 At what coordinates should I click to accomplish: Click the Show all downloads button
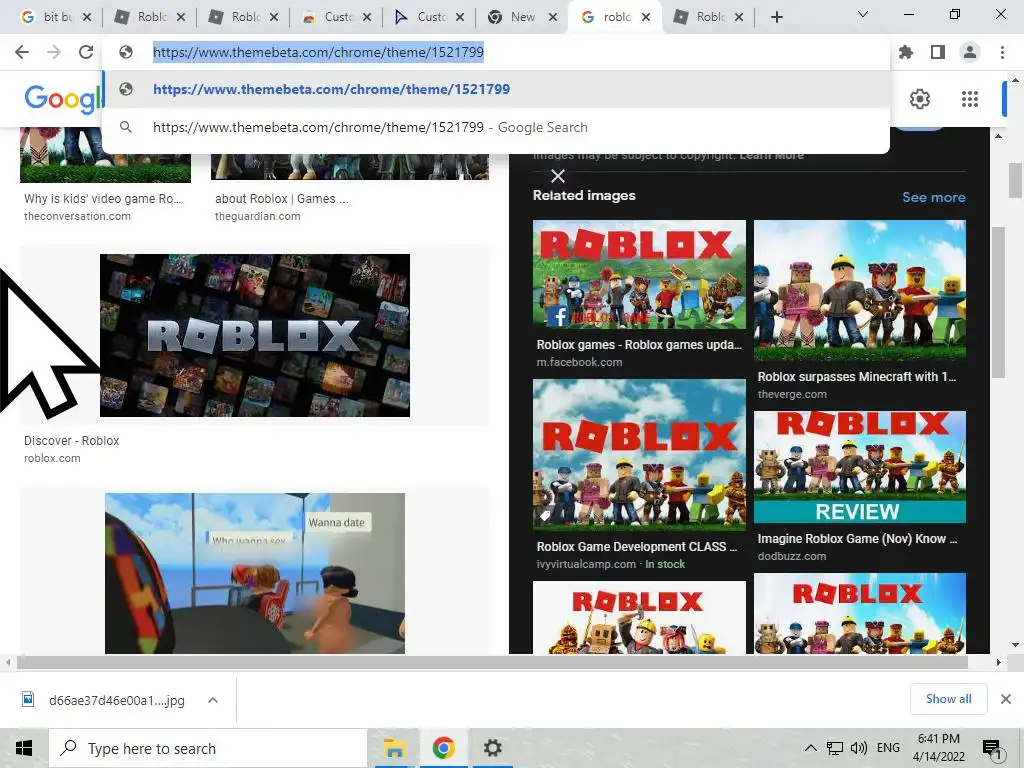coord(948,699)
